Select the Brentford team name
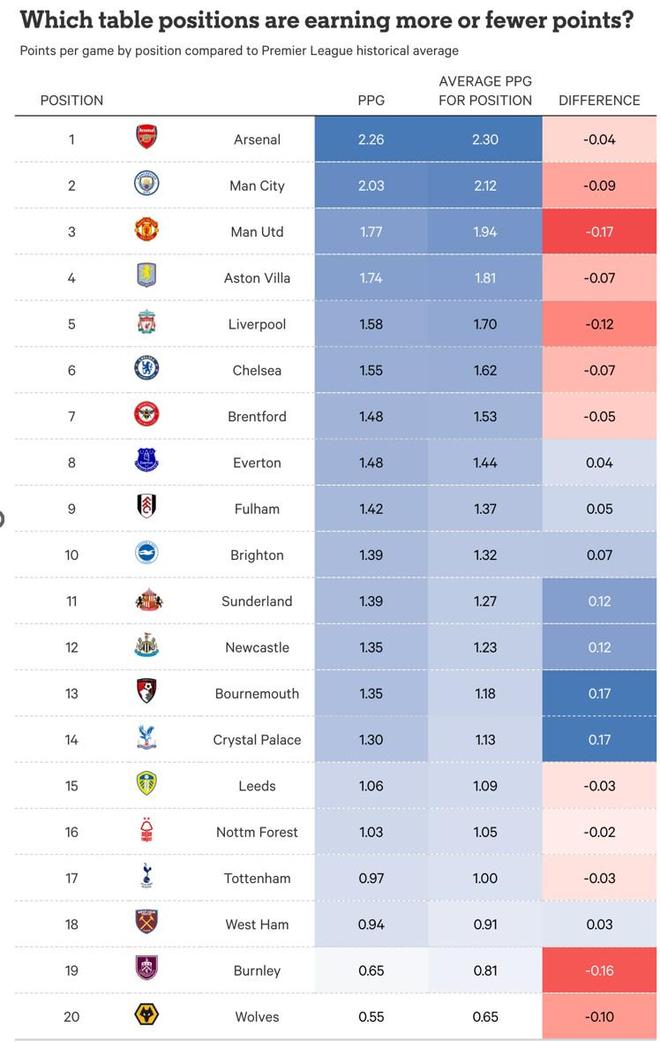The width and height of the screenshot is (660, 1042). 257,416
